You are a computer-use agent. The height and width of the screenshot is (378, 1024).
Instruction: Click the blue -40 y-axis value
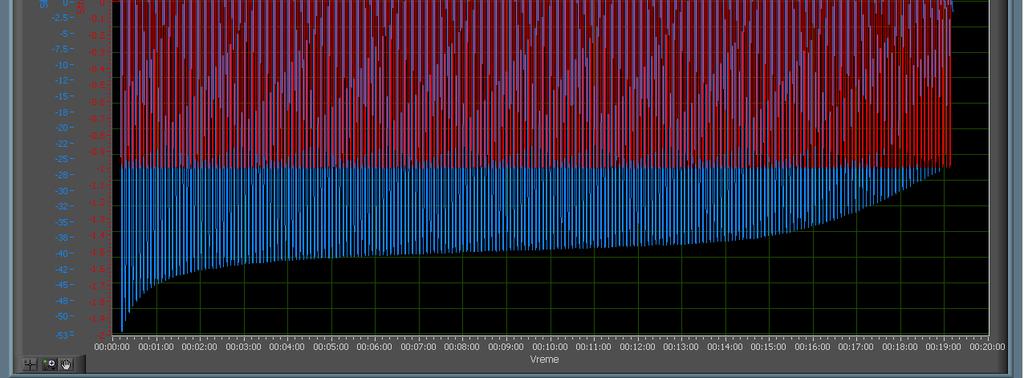tap(64, 254)
